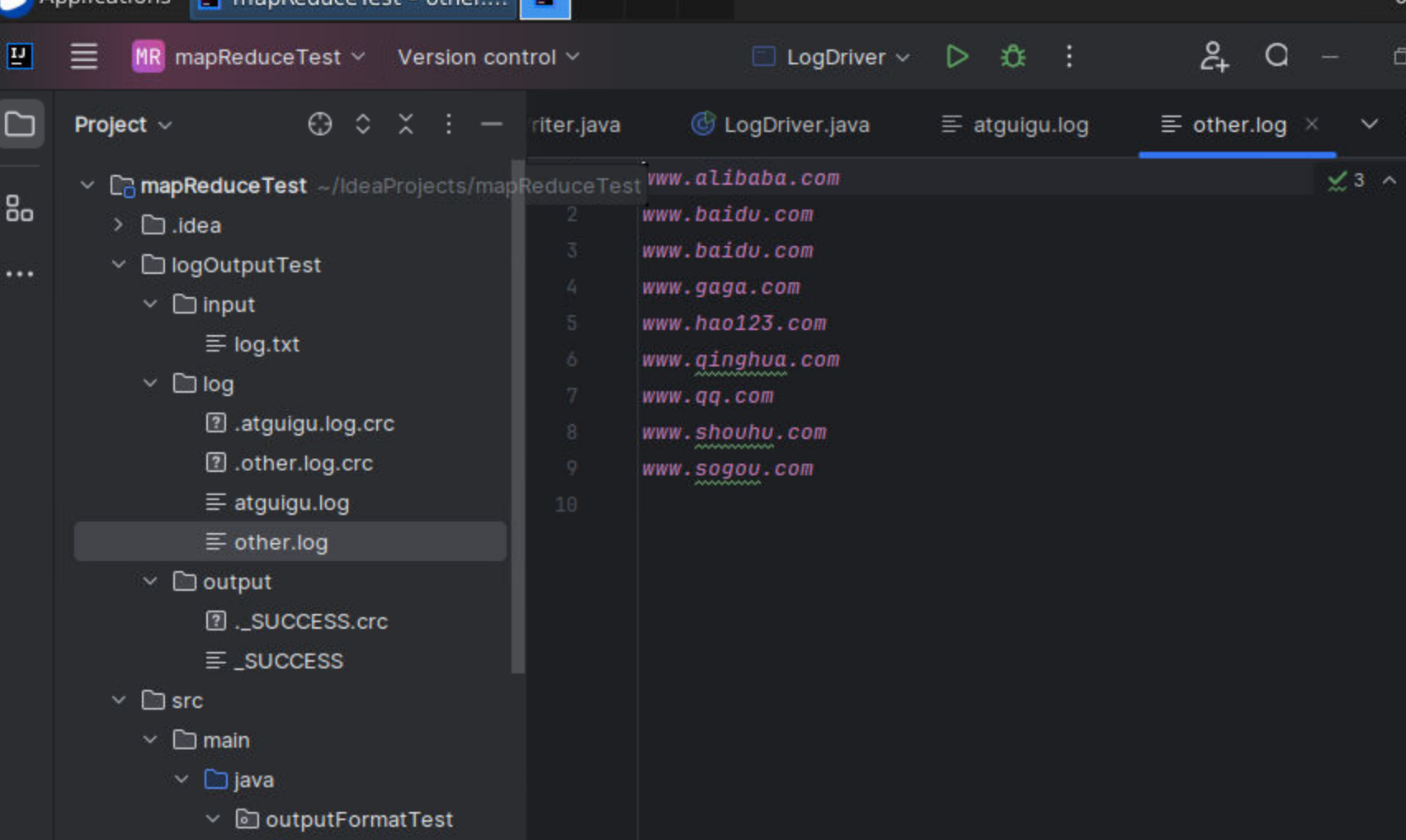The width and height of the screenshot is (1406, 840).
Task: Collapse the log folder
Action: pyautogui.click(x=150, y=383)
